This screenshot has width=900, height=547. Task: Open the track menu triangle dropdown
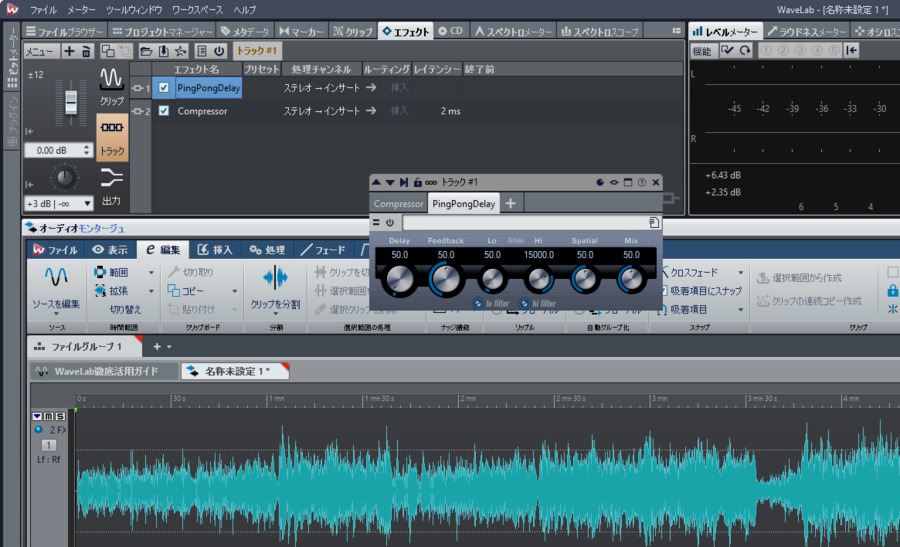[x=37, y=416]
